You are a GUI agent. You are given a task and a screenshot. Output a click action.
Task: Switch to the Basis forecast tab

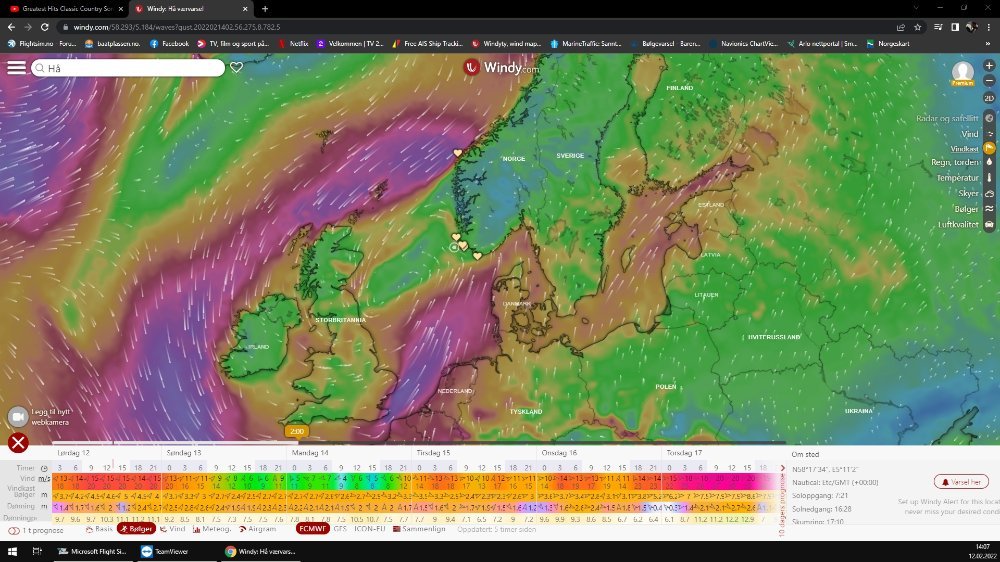click(99, 529)
